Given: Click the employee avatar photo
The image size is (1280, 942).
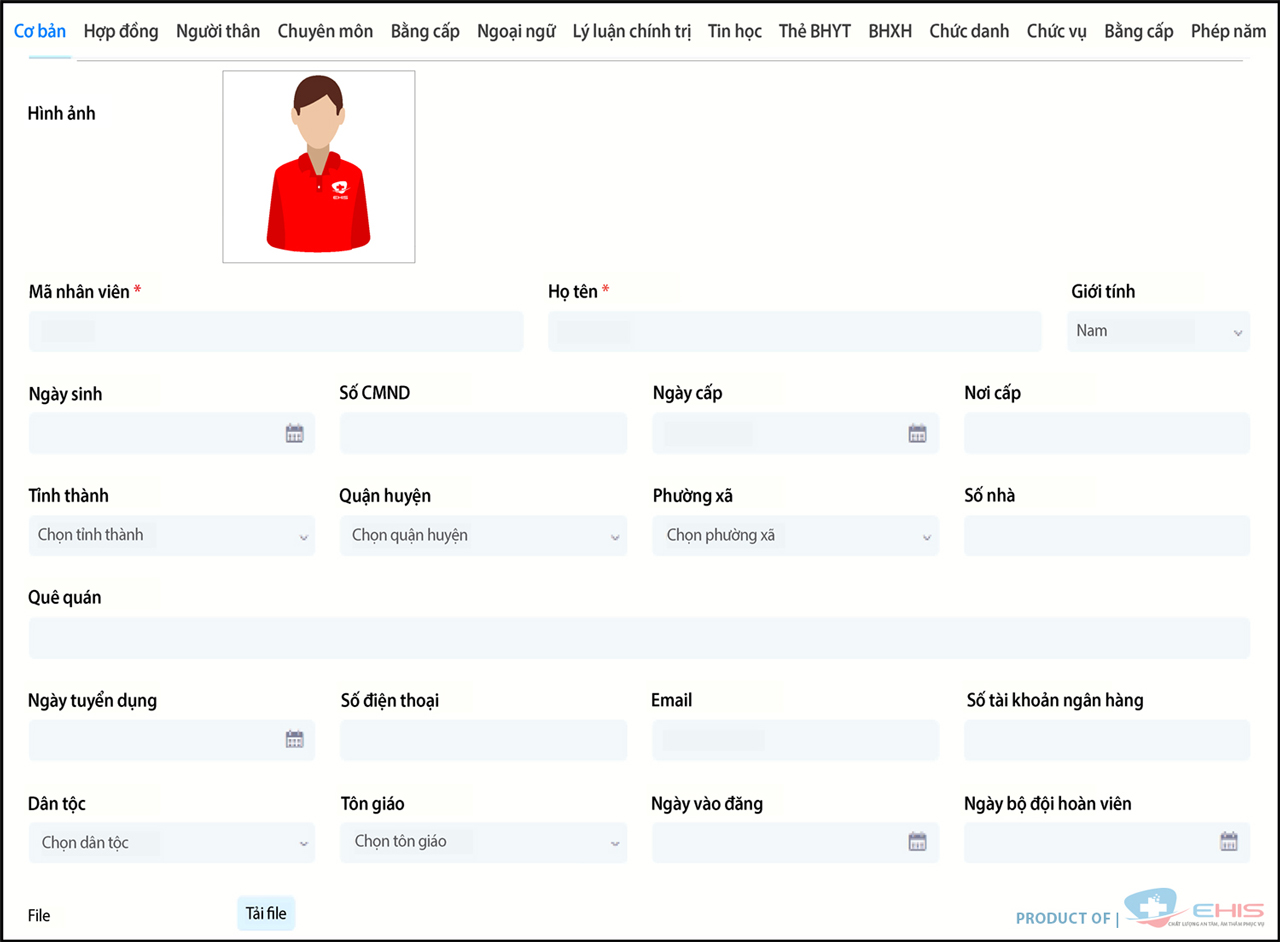Looking at the screenshot, I should click(318, 167).
